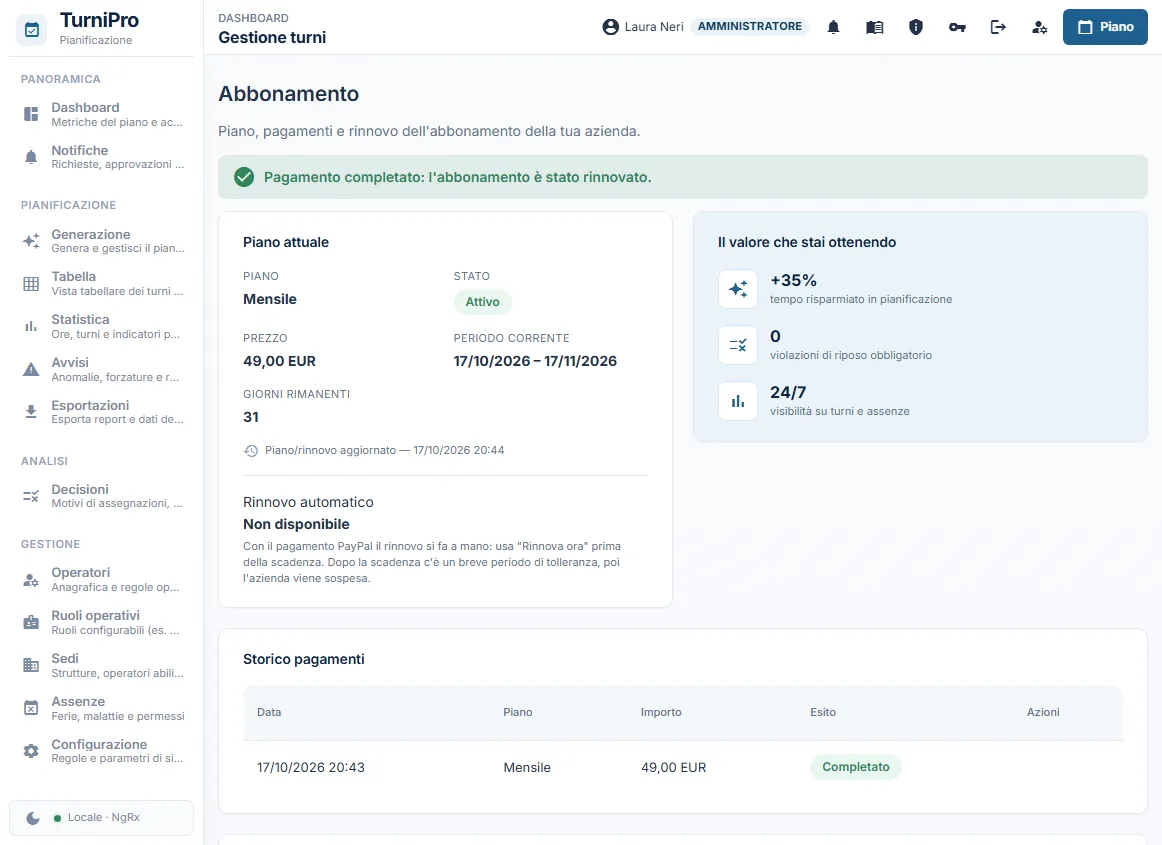
Task: Open the guide book icon in the header
Action: coord(874,27)
